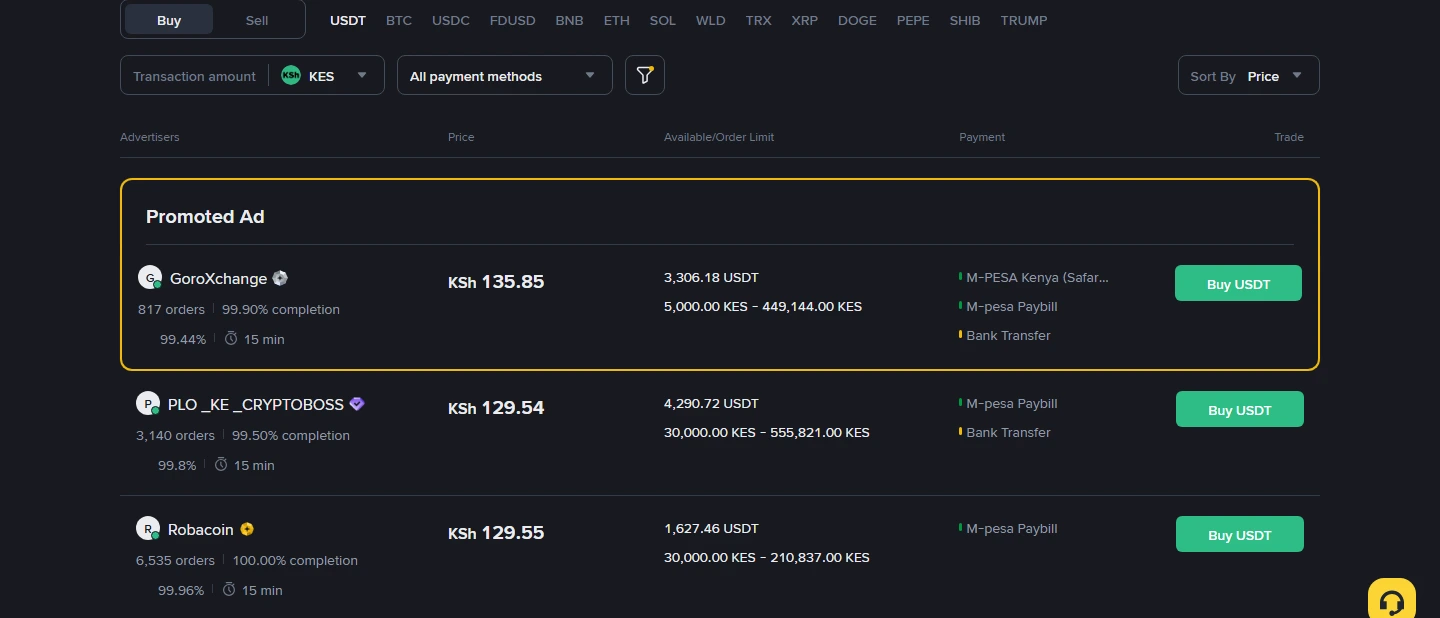Screen dimensions: 1440x618
Task: Select the USDC crypto tab
Action: coord(451,20)
